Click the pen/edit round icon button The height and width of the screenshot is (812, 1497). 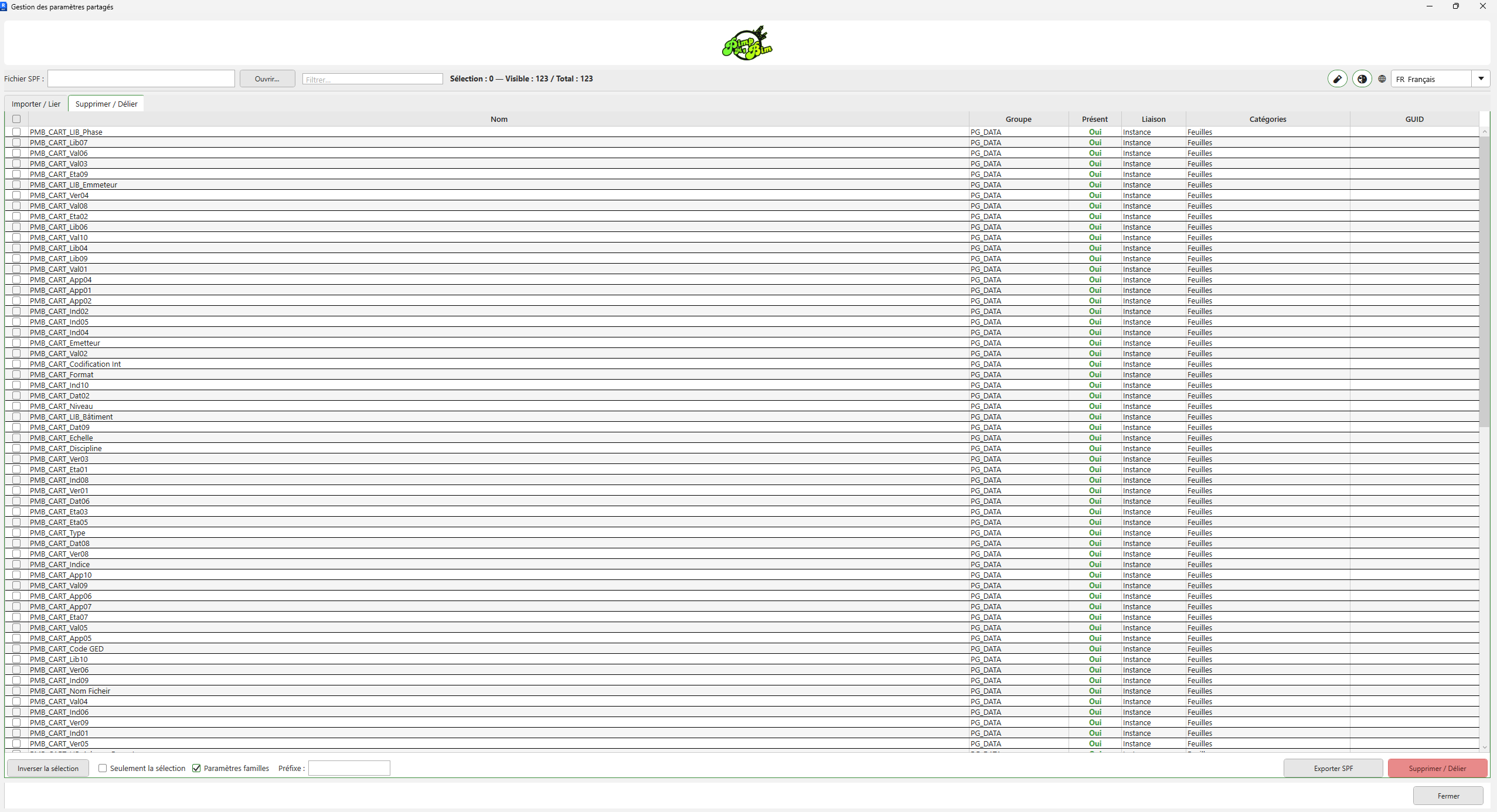point(1337,79)
